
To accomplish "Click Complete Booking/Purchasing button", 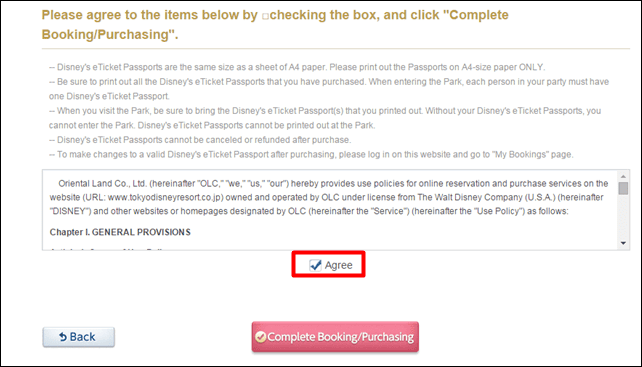I will point(335,337).
